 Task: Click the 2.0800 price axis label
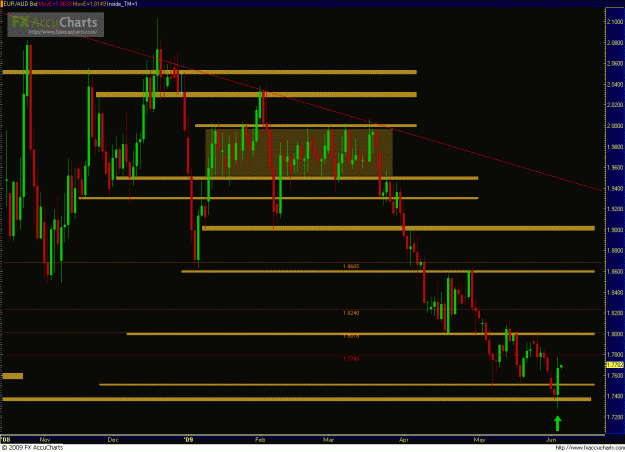click(x=615, y=42)
